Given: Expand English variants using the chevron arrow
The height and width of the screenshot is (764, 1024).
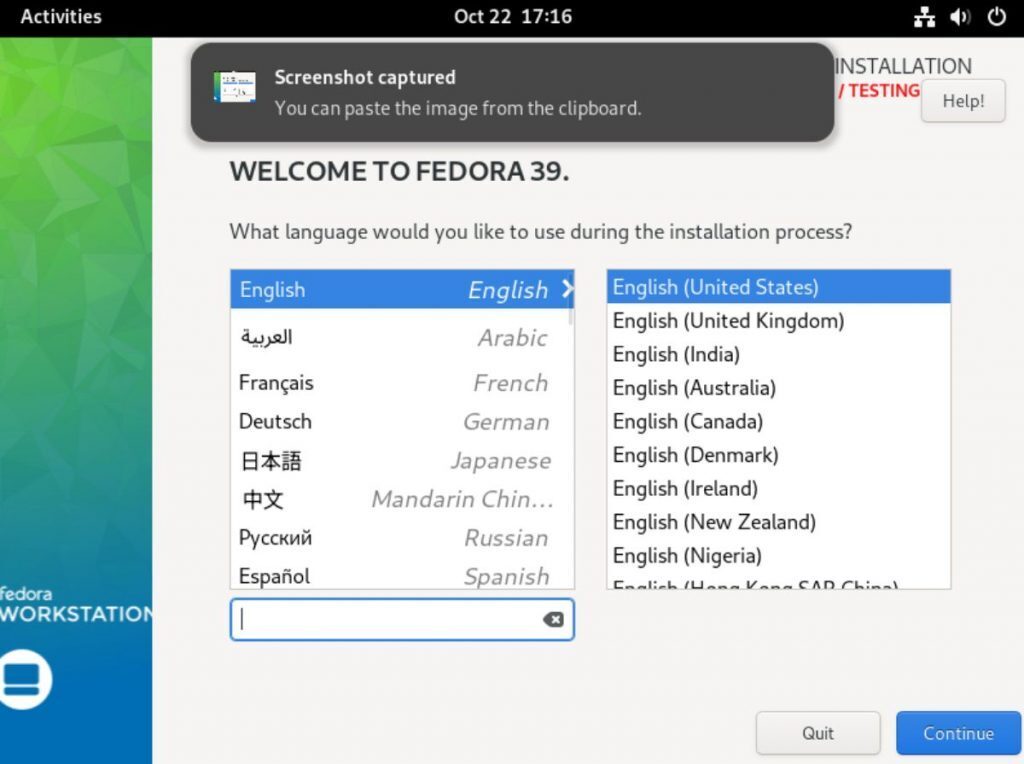Looking at the screenshot, I should [x=566, y=290].
